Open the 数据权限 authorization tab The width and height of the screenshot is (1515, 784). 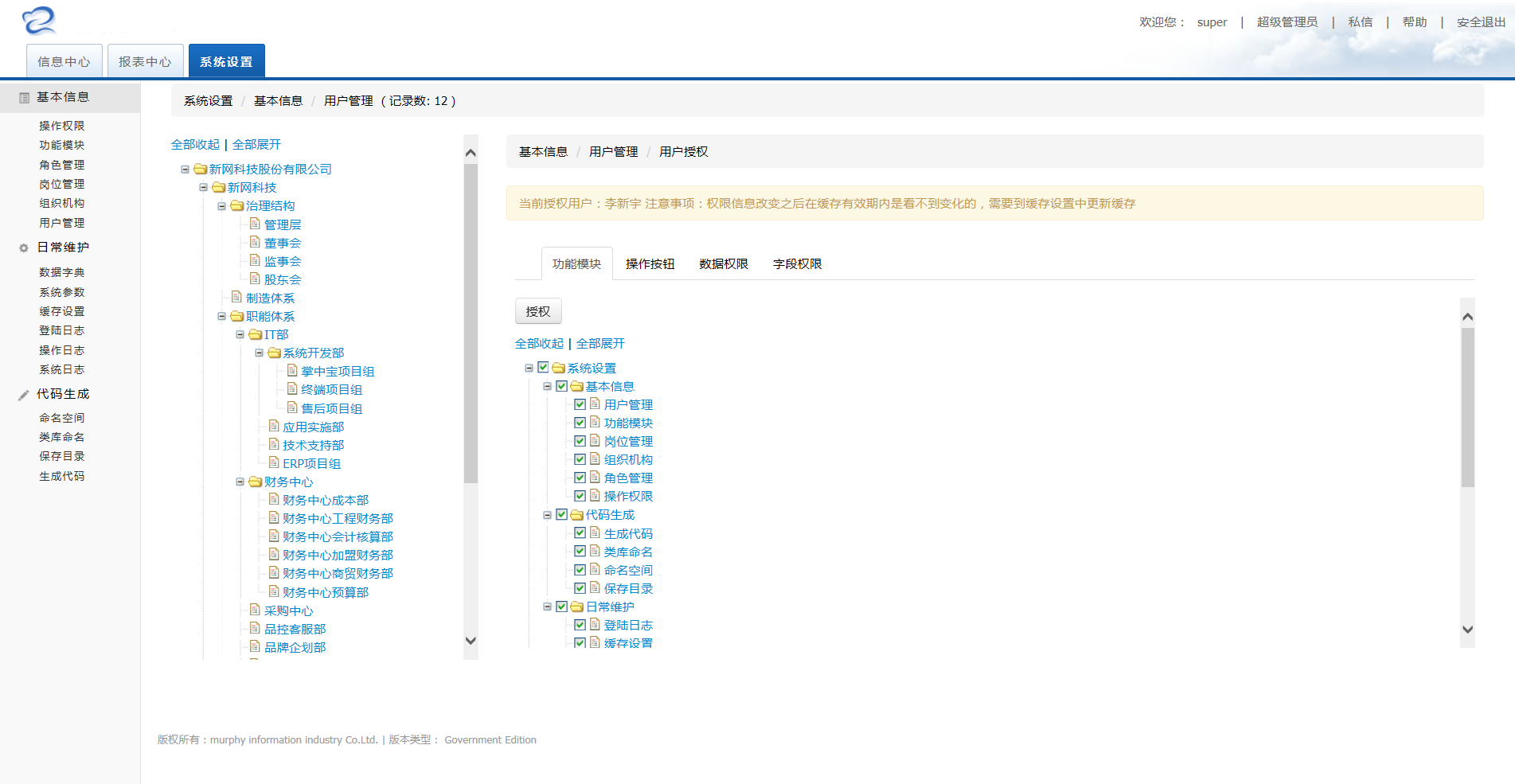tap(724, 263)
